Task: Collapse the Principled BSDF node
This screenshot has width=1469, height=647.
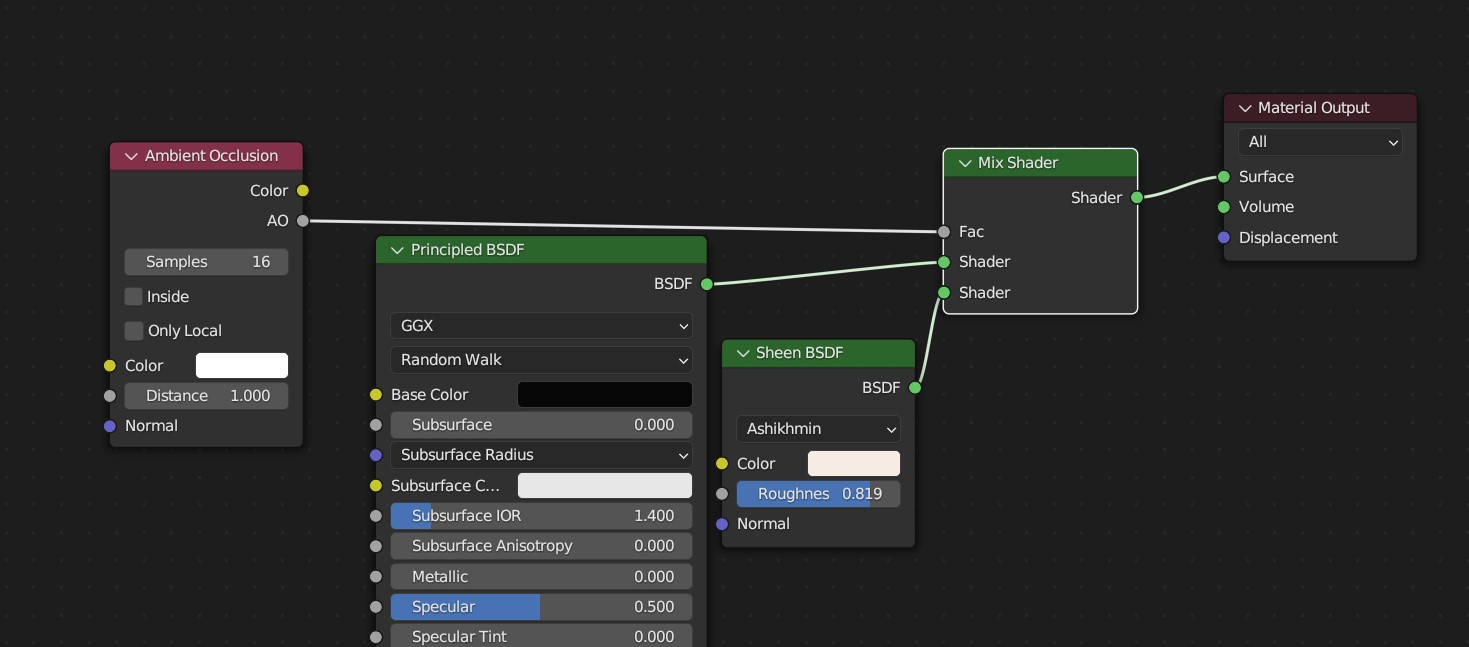Action: 397,250
